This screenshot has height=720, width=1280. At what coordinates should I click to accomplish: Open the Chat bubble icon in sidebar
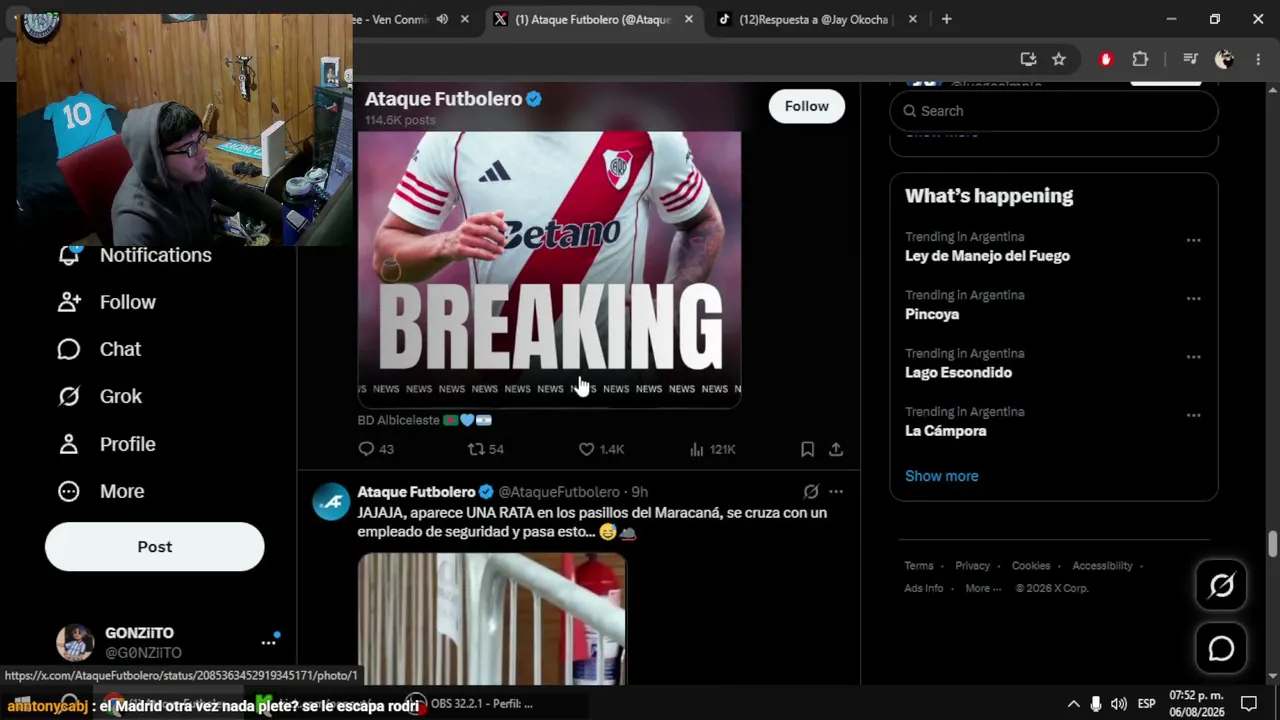(68, 349)
